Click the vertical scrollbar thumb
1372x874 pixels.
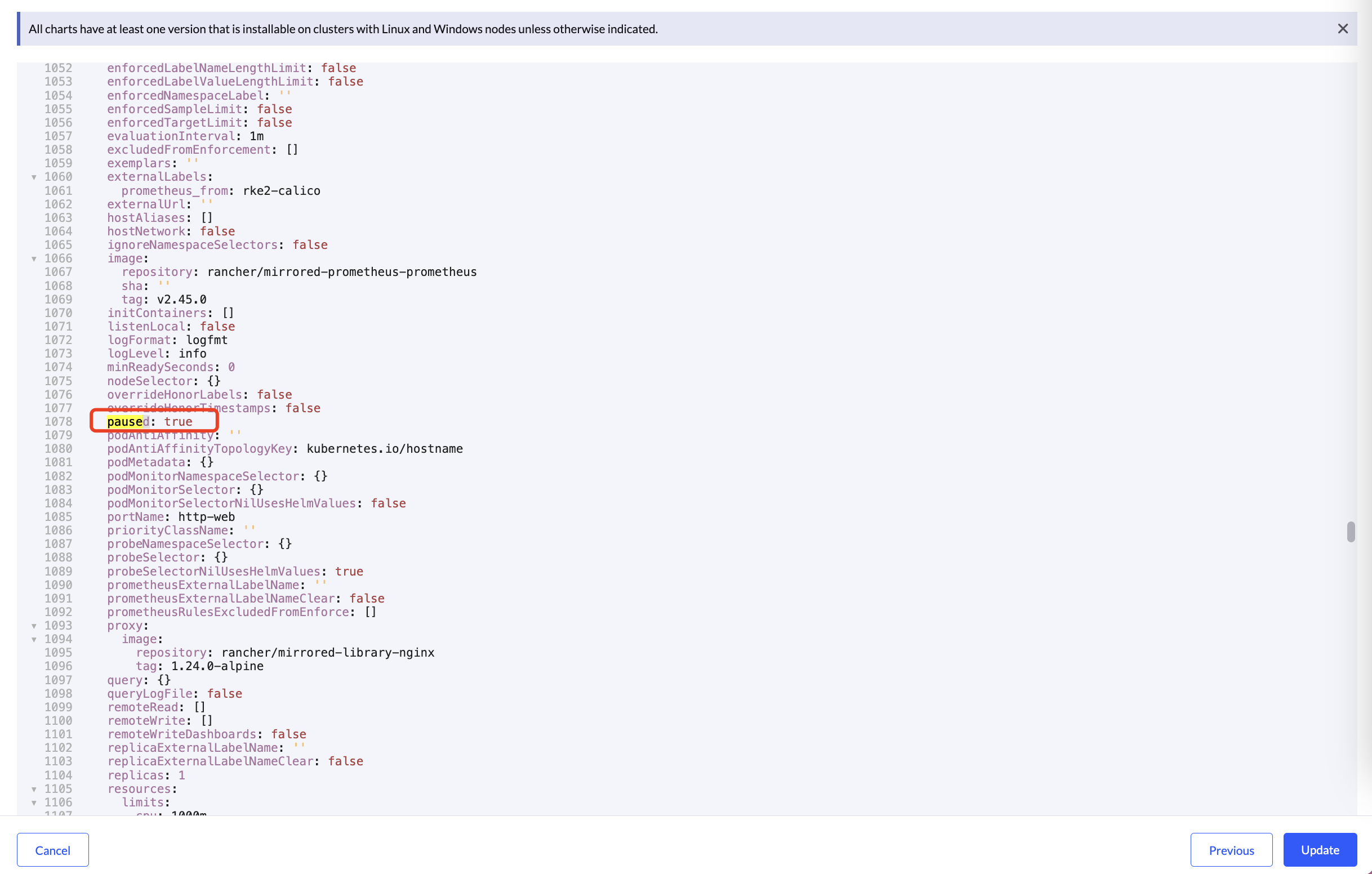click(1351, 532)
